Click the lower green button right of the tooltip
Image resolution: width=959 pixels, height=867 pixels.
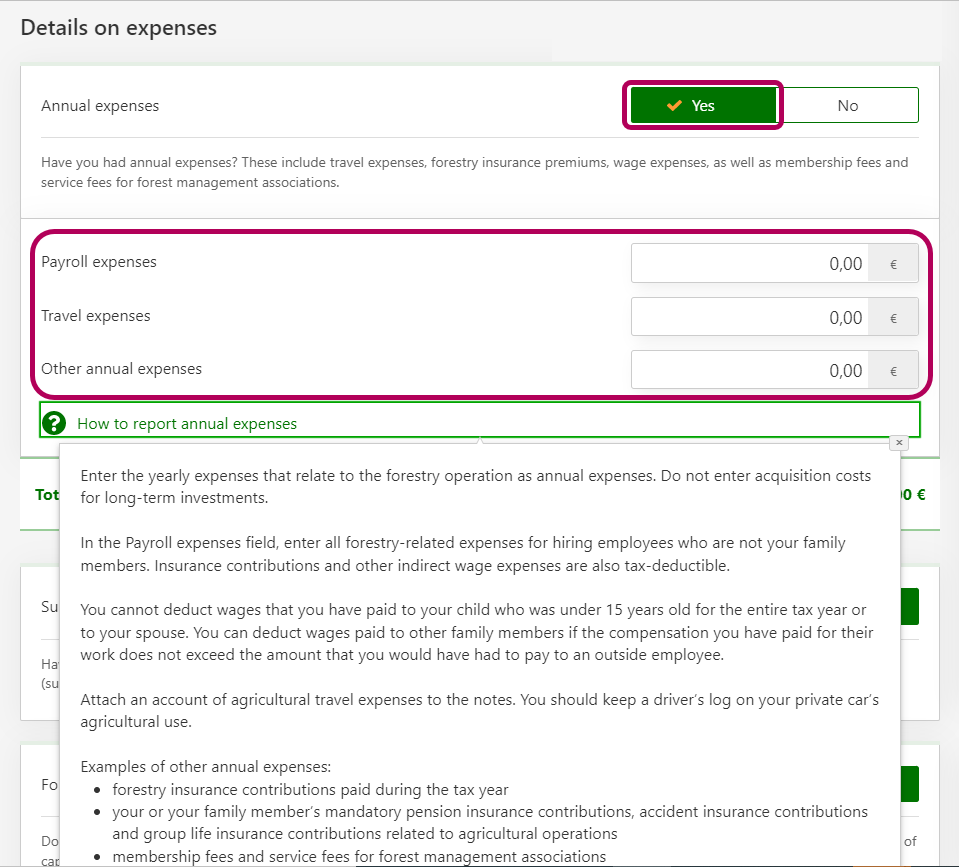(909, 784)
